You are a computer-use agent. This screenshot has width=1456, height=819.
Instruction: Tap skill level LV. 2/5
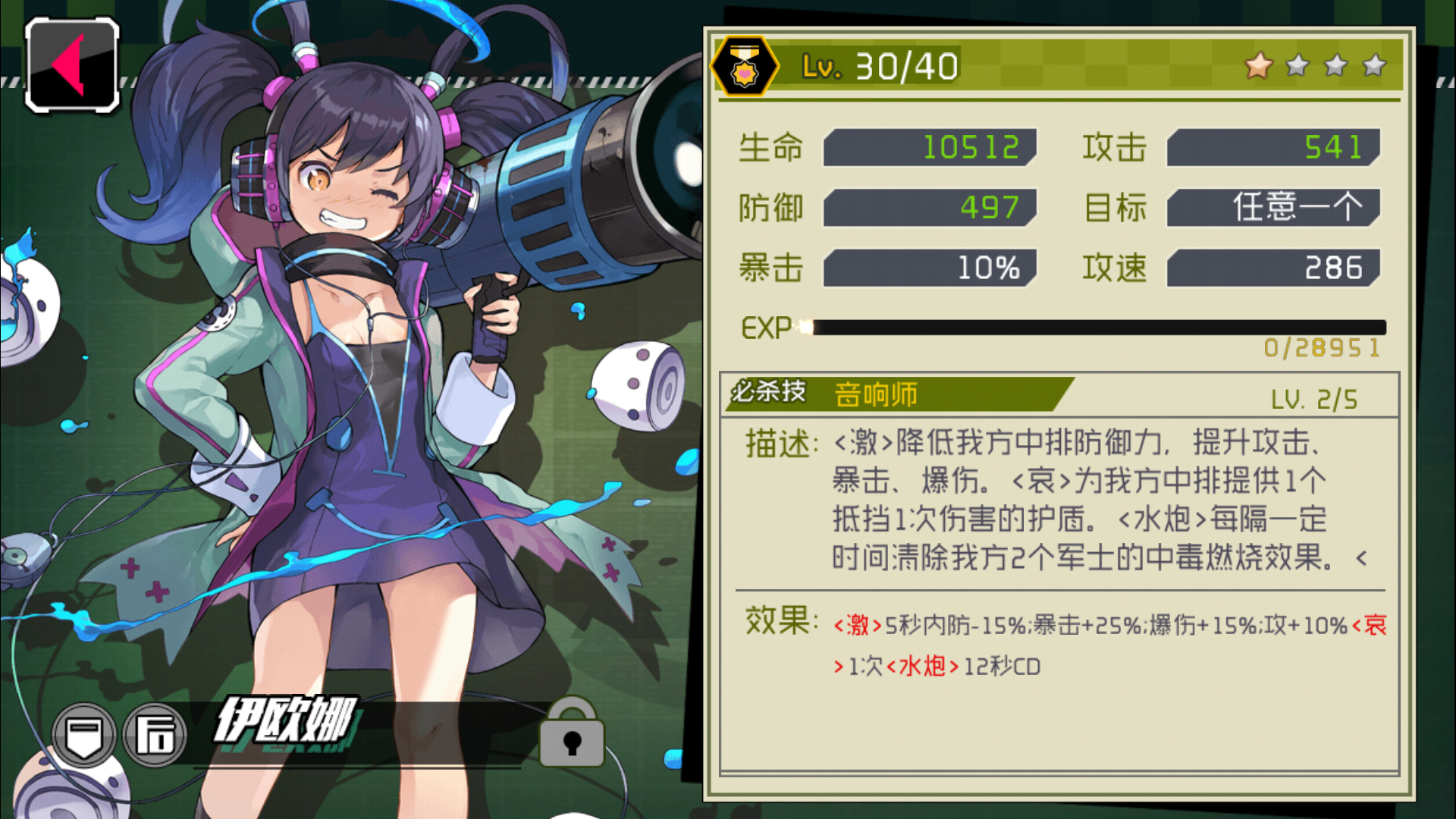click(1314, 399)
